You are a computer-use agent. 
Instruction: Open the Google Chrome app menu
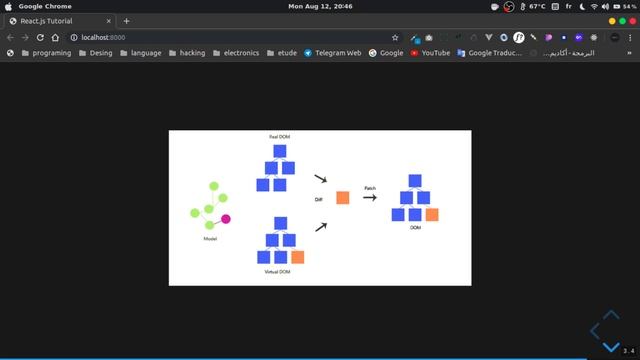tap(45, 7)
